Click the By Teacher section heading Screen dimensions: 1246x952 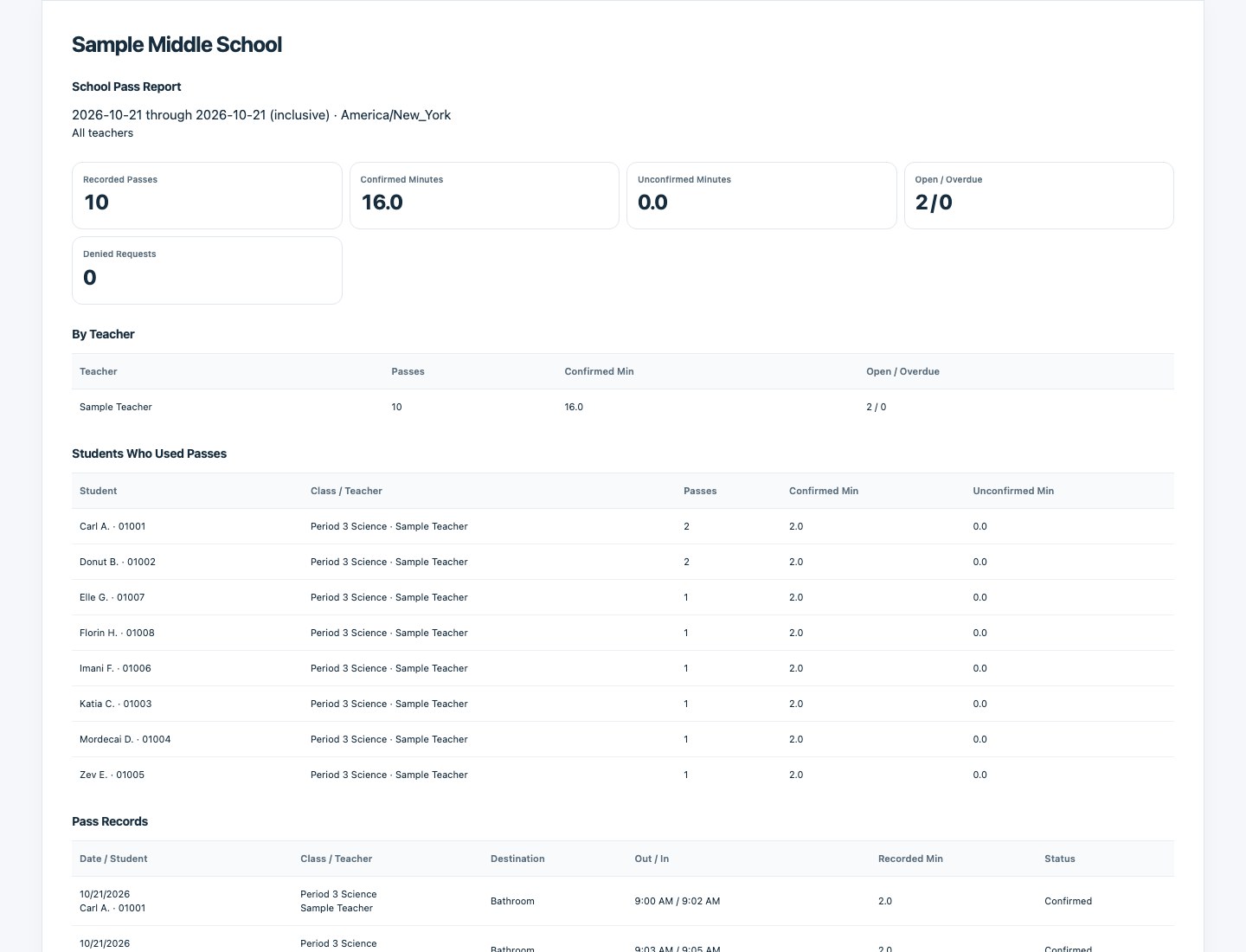103,334
